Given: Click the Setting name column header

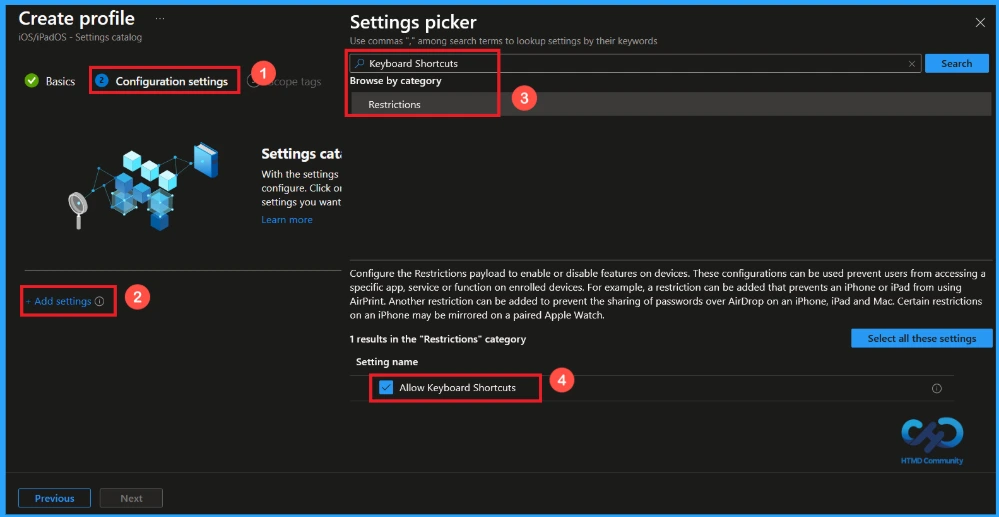Looking at the screenshot, I should [387, 362].
